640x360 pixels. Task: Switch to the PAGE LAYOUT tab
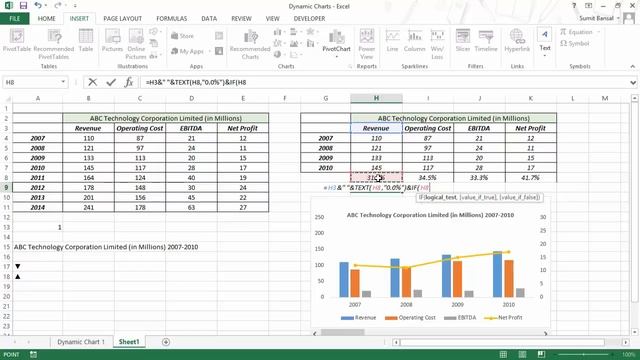[x=122, y=19]
